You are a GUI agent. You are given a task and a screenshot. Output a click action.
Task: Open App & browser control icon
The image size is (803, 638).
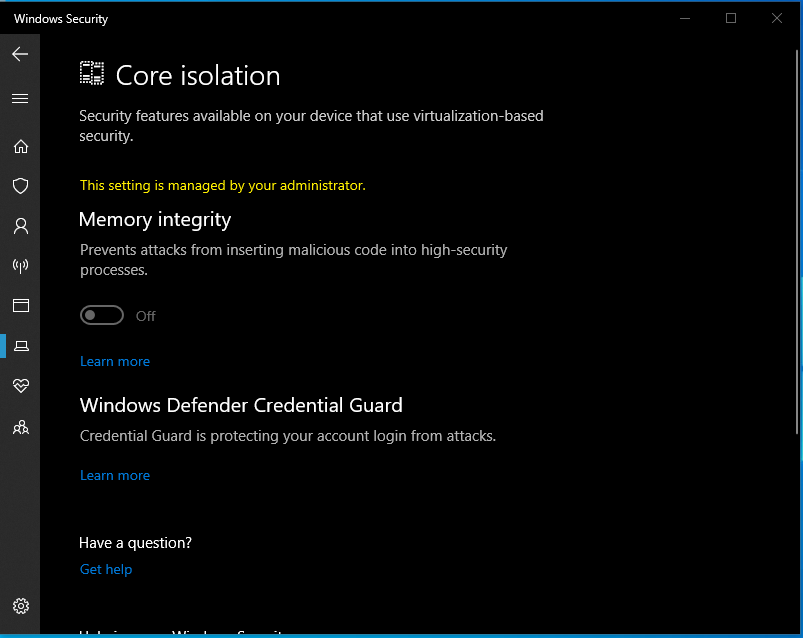20,305
